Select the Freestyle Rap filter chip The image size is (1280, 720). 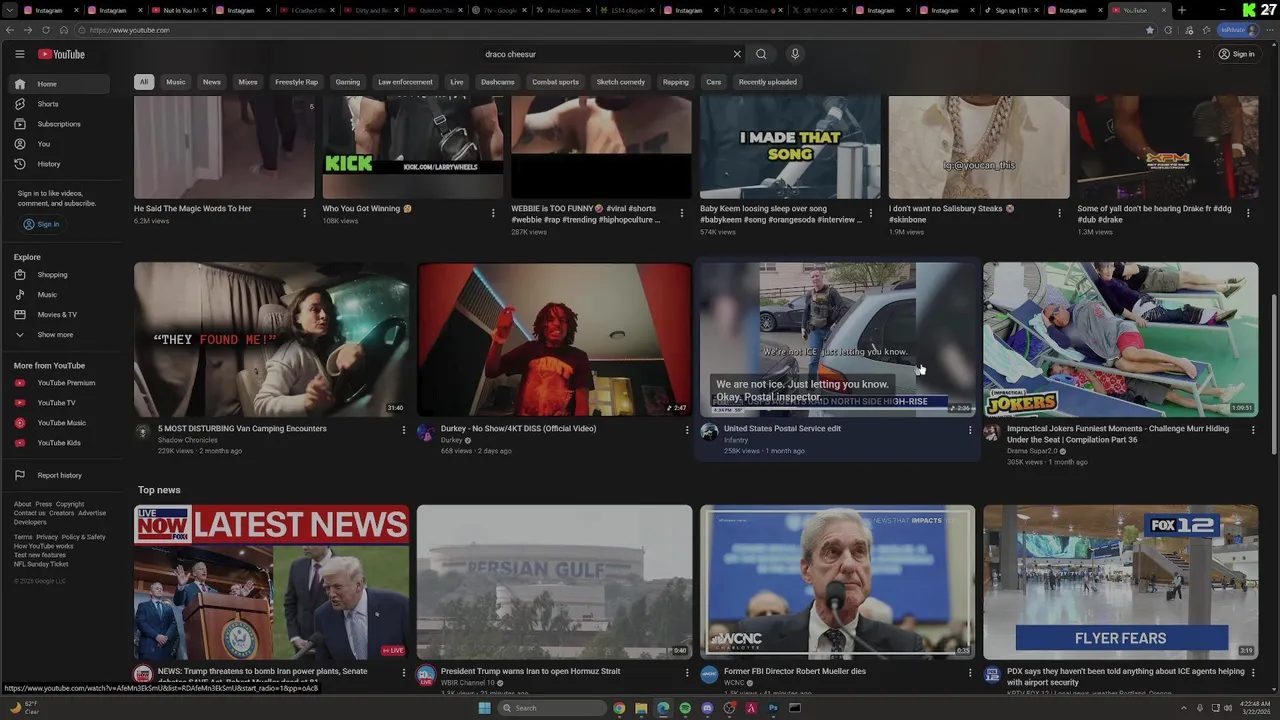pos(296,82)
